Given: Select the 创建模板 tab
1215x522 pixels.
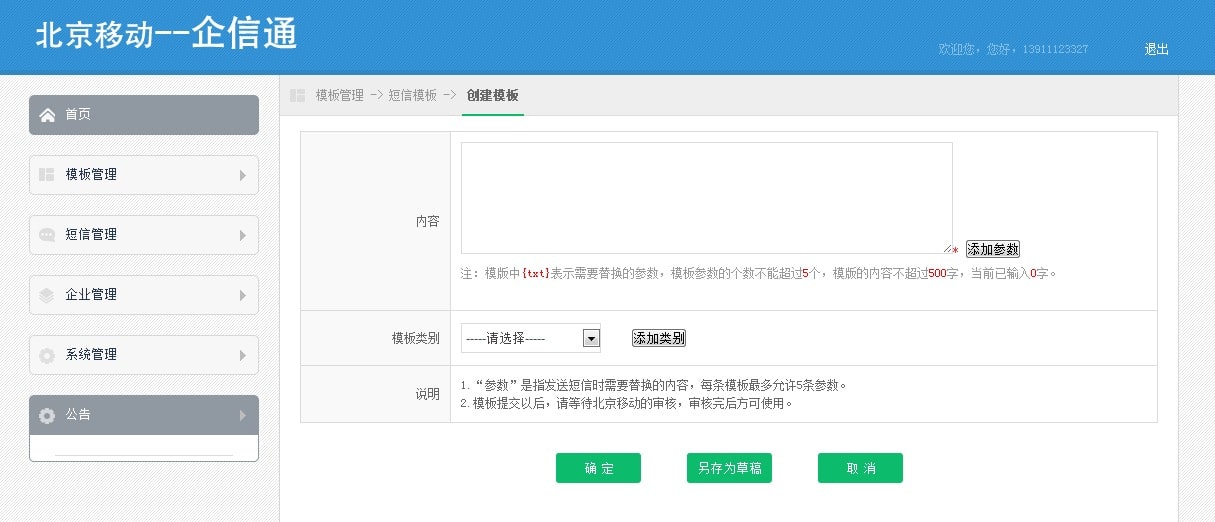Looking at the screenshot, I should pyautogui.click(x=493, y=96).
